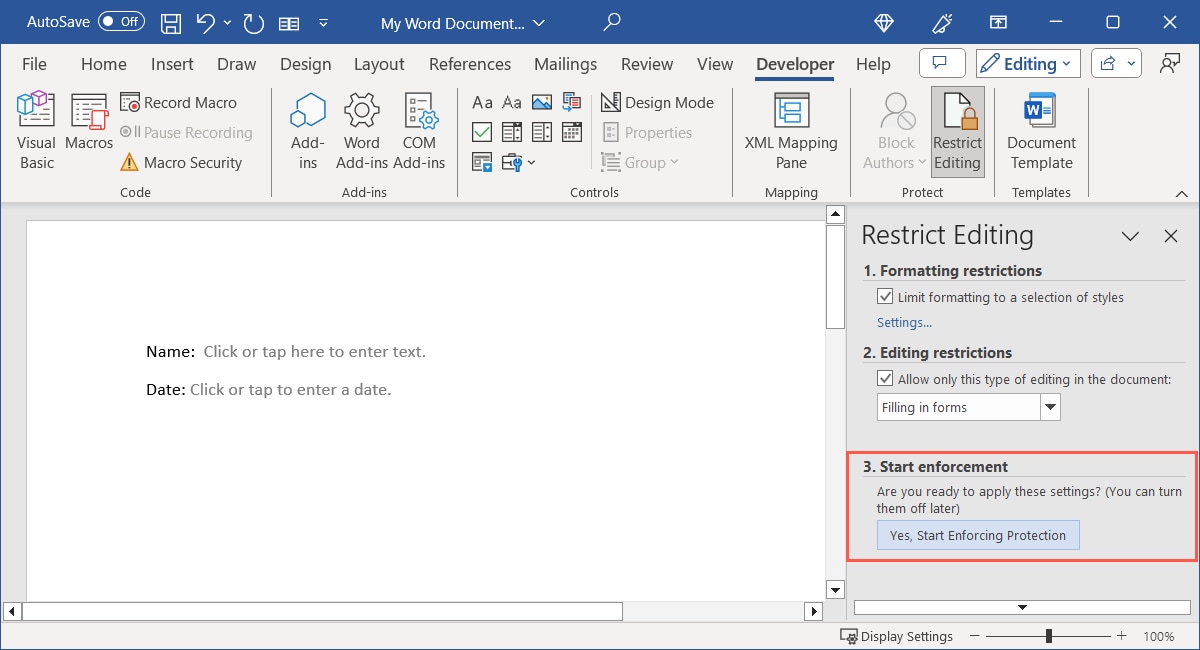Image resolution: width=1200 pixels, height=650 pixels.
Task: Insert a Check Box content control
Action: click(x=482, y=132)
